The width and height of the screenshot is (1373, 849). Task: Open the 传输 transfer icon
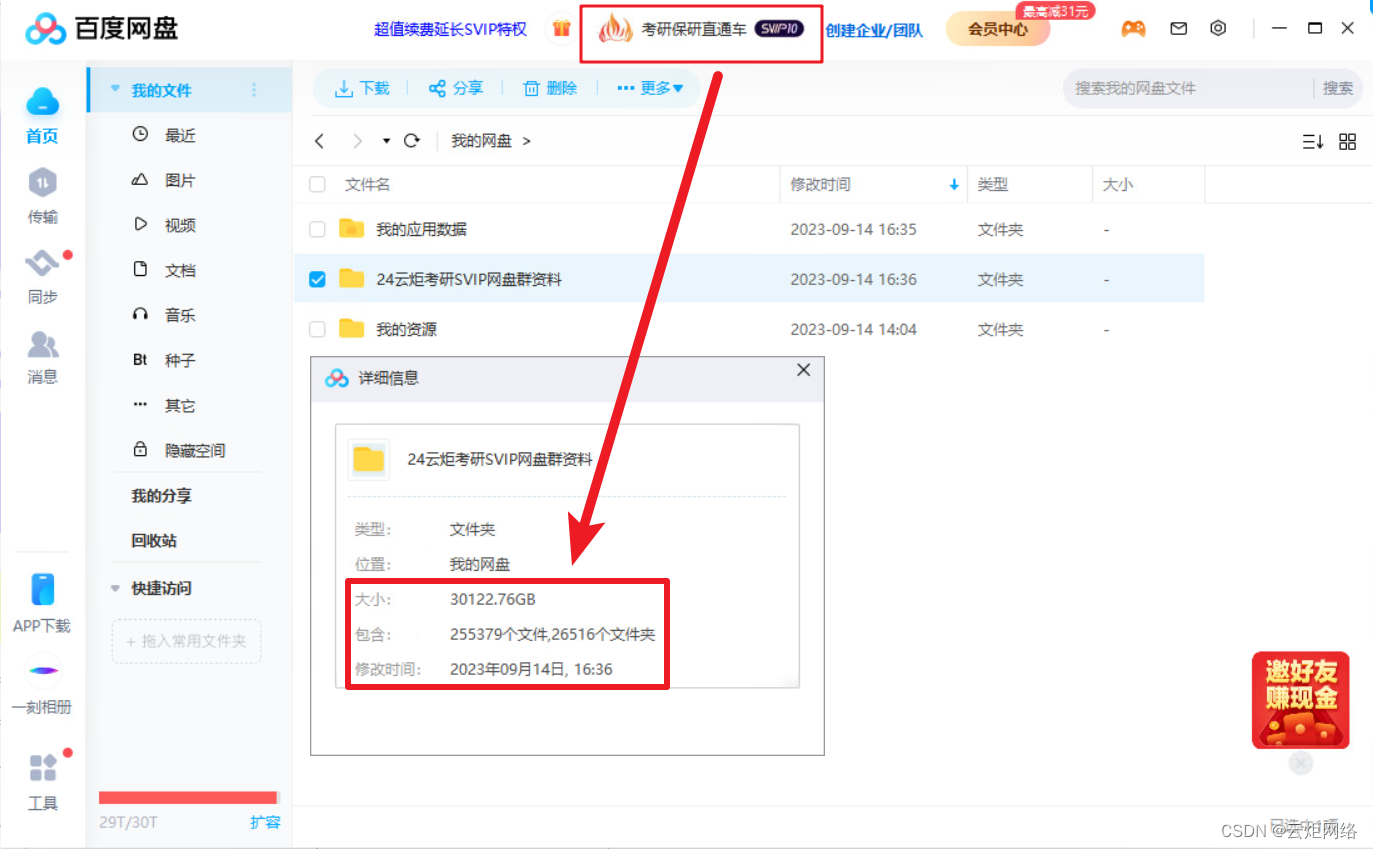(x=42, y=196)
